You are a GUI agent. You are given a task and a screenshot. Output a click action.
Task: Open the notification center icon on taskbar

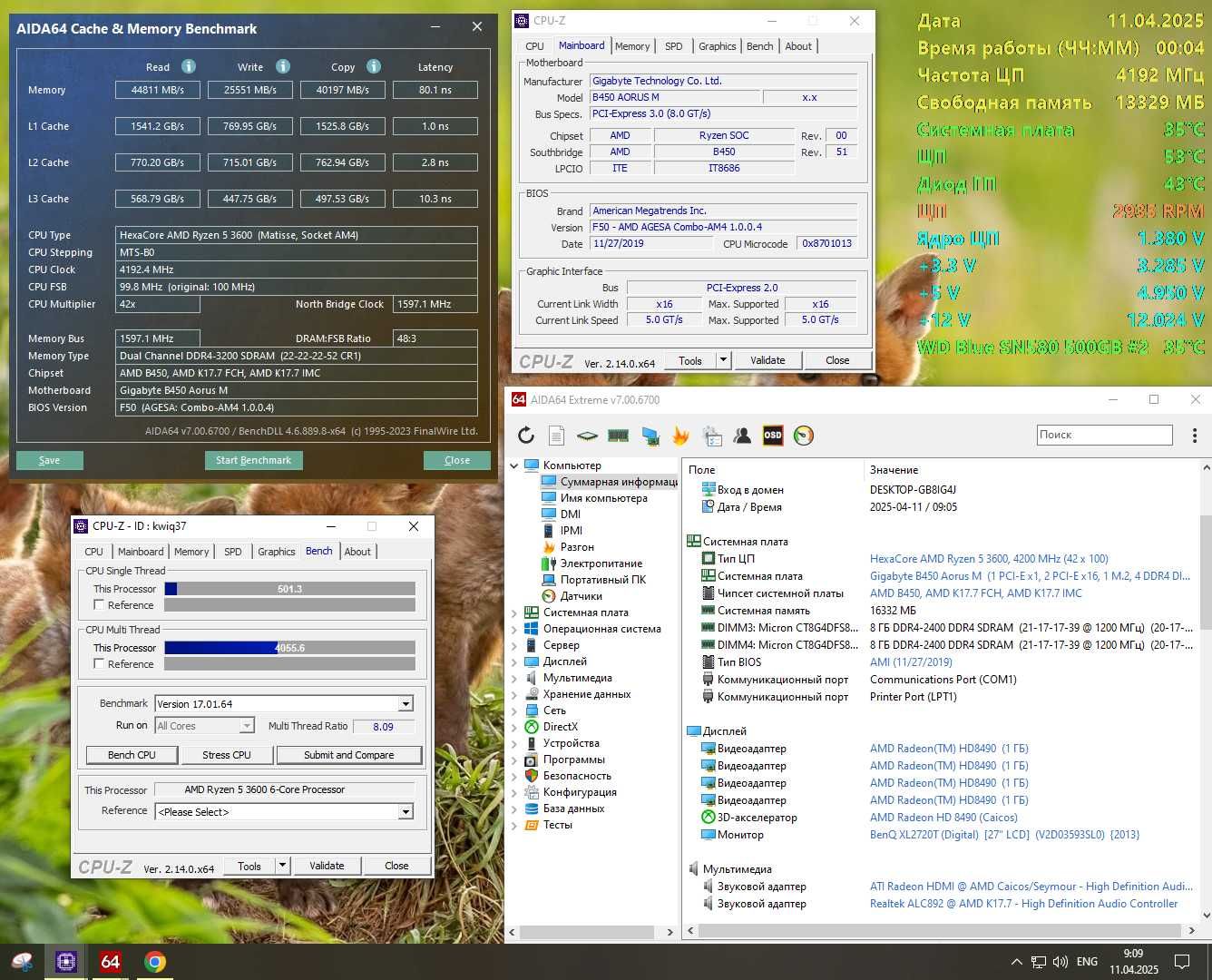click(1182, 962)
